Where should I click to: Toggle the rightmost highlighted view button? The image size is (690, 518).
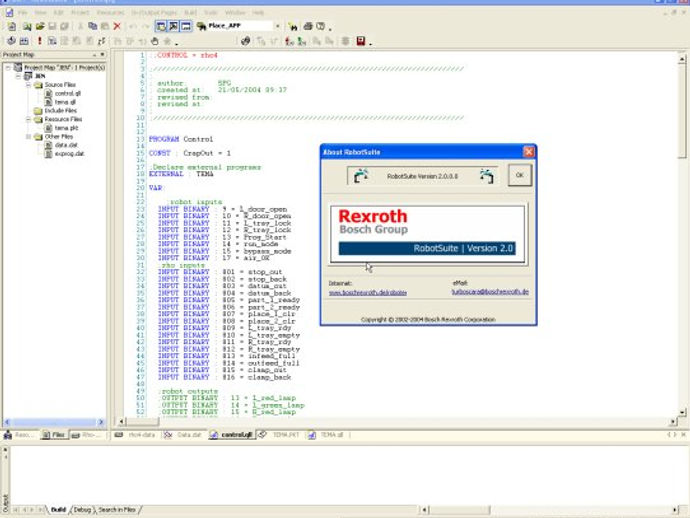coord(186,26)
